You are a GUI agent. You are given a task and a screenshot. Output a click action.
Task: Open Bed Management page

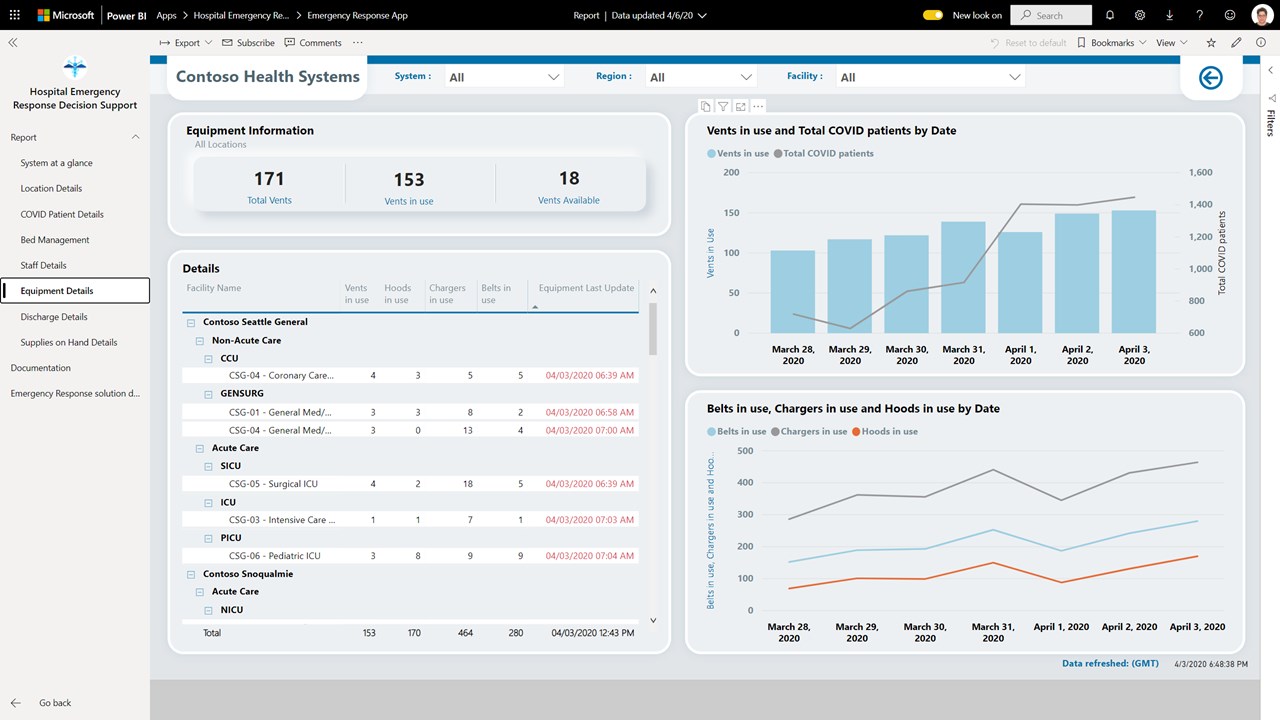point(55,240)
